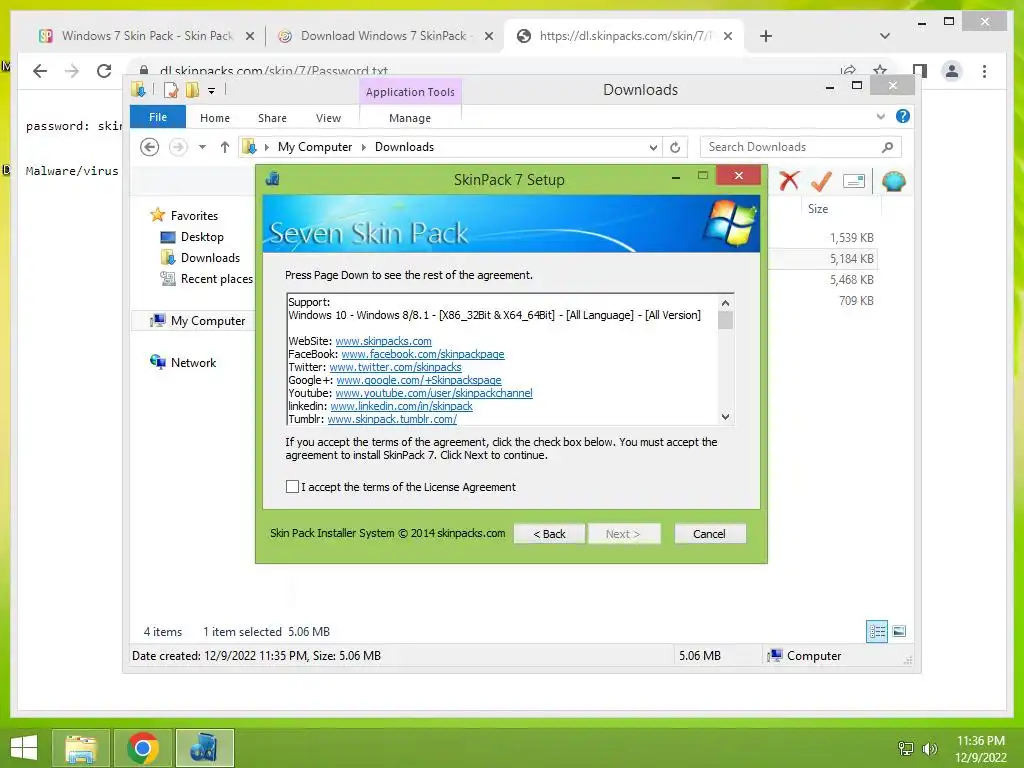Select My Computer in the navigation pane
Screen dimensions: 1024x768
pyautogui.click(x=208, y=321)
